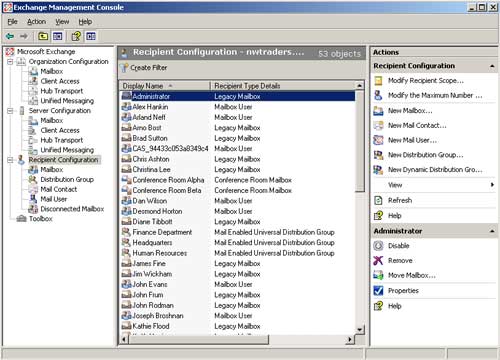Expand the View submenu arrow
The width and height of the screenshot is (500, 360).
coord(492,185)
